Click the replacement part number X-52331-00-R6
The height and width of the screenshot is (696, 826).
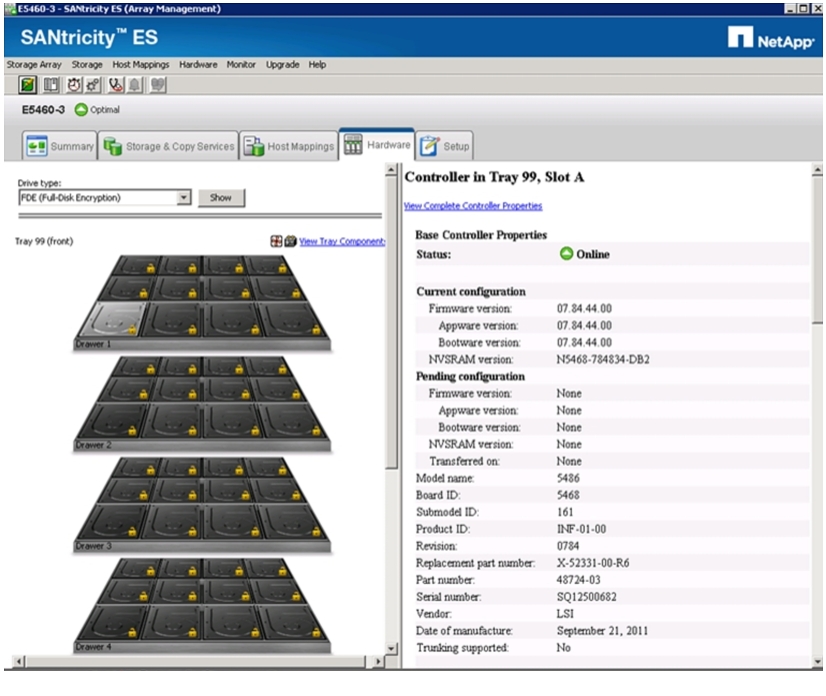click(593, 563)
